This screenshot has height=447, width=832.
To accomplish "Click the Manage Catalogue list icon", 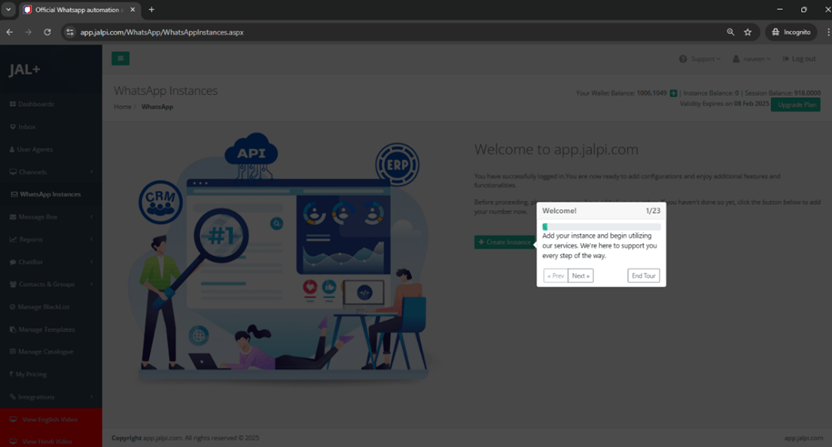I will click(x=13, y=352).
